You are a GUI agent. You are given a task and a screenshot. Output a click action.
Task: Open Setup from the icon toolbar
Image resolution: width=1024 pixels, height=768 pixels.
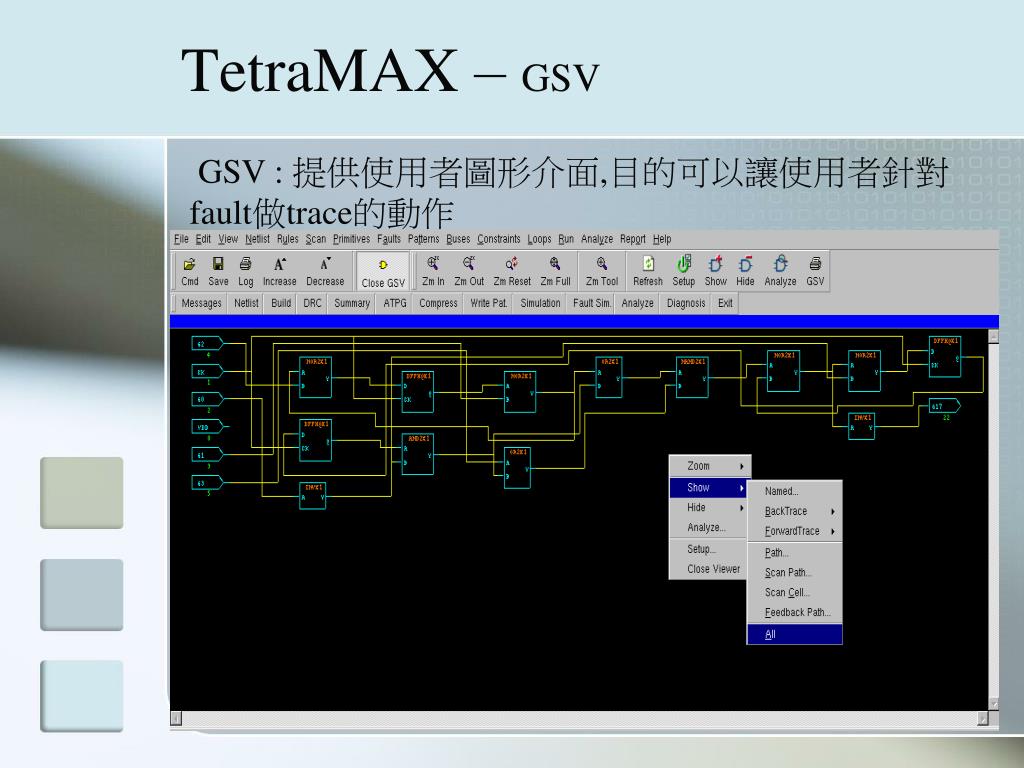[x=684, y=271]
